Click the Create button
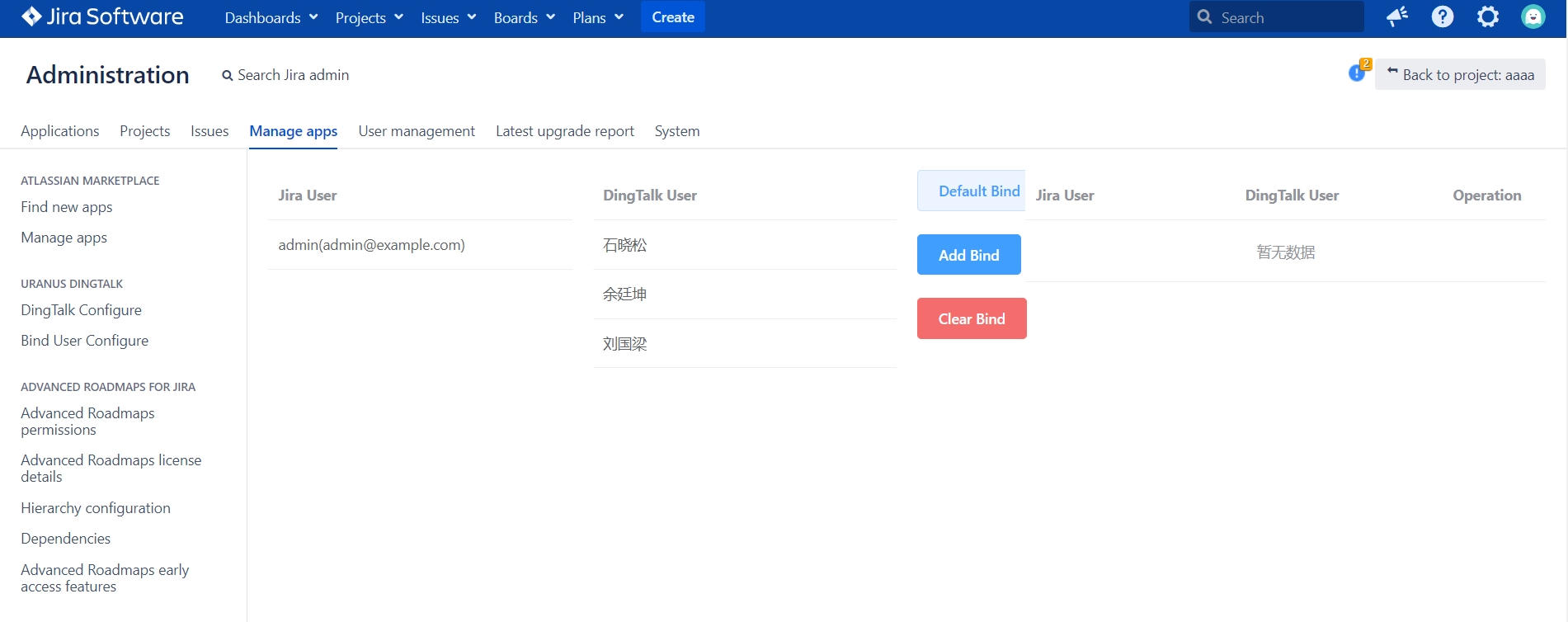This screenshot has height=622, width=1568. coord(672,17)
